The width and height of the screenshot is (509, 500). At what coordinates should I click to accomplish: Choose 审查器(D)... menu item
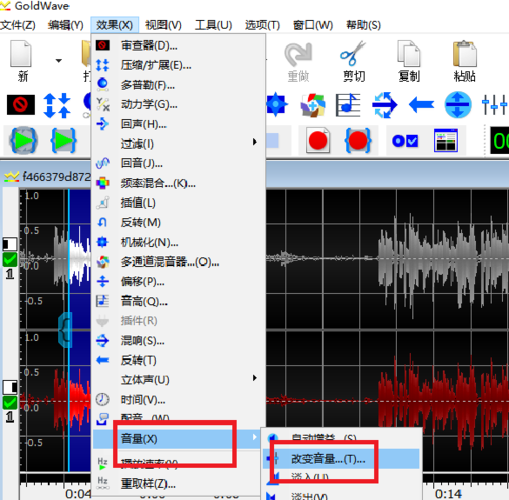click(x=178, y=45)
